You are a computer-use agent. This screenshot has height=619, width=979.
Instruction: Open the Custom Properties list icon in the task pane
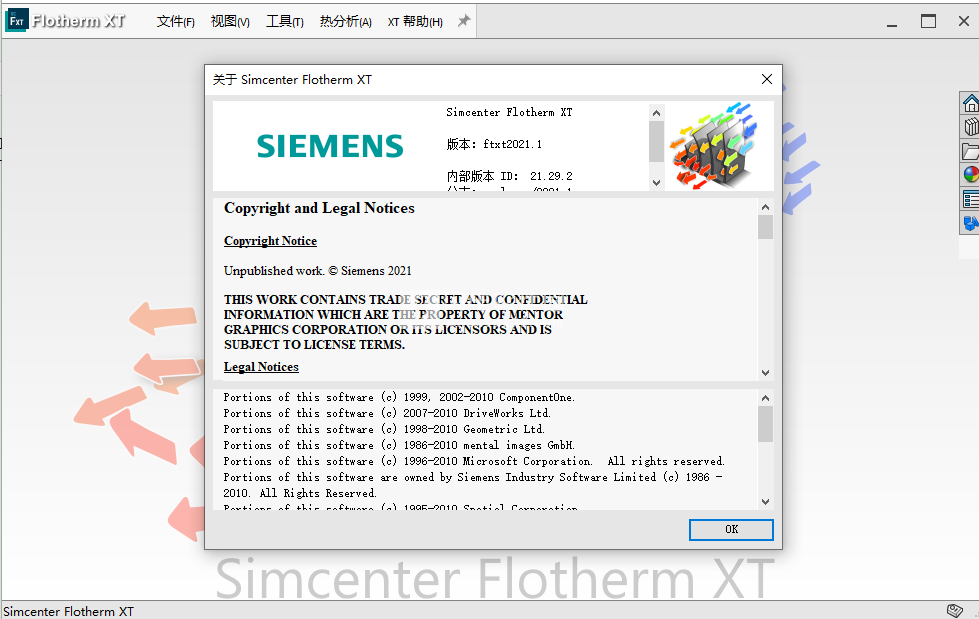click(x=970, y=199)
